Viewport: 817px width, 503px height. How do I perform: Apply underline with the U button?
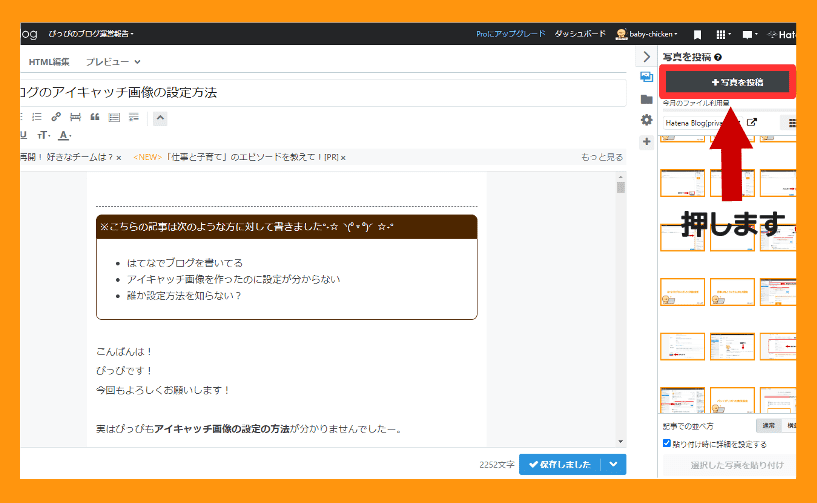pos(23,136)
